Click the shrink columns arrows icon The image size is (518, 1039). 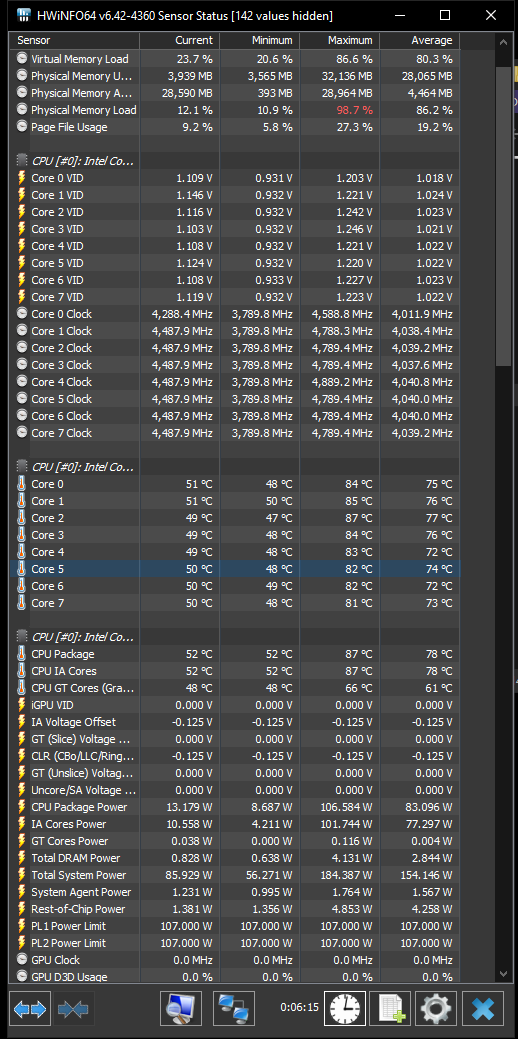(74, 1009)
